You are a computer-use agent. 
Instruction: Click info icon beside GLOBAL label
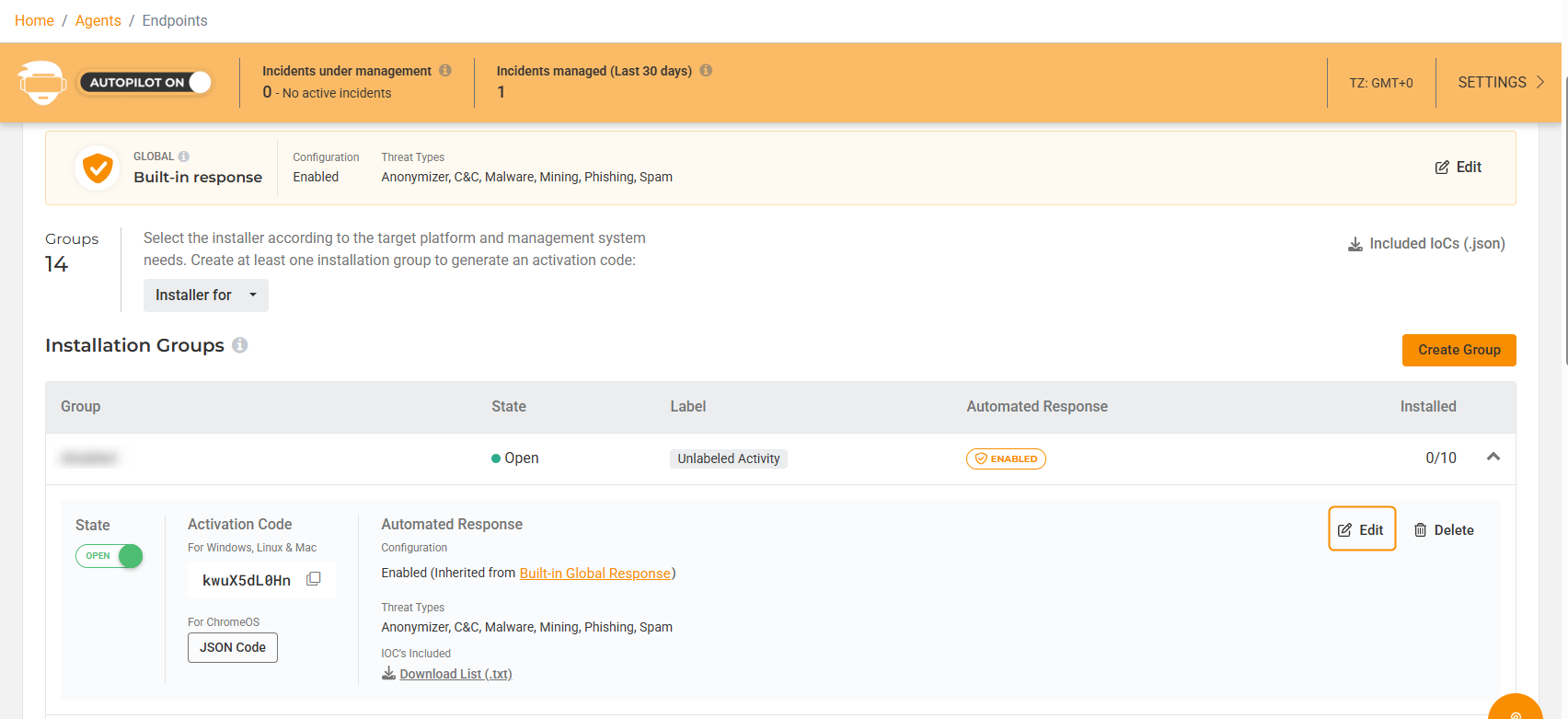tap(184, 157)
